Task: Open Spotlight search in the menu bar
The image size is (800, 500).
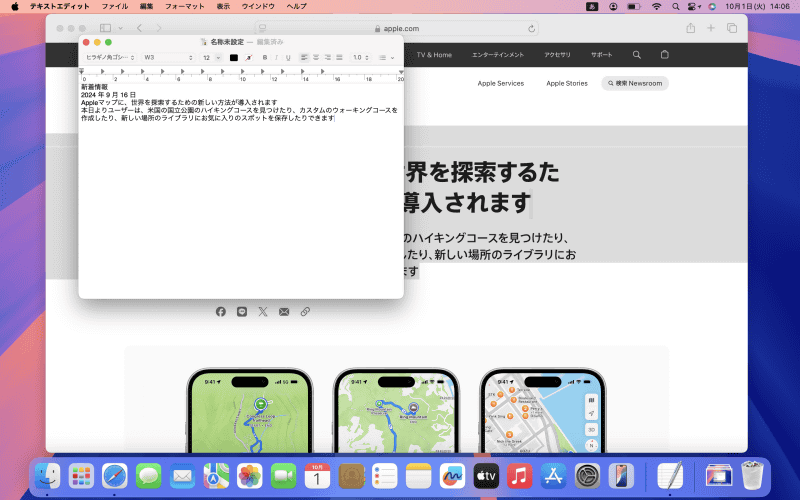Action: (676, 7)
